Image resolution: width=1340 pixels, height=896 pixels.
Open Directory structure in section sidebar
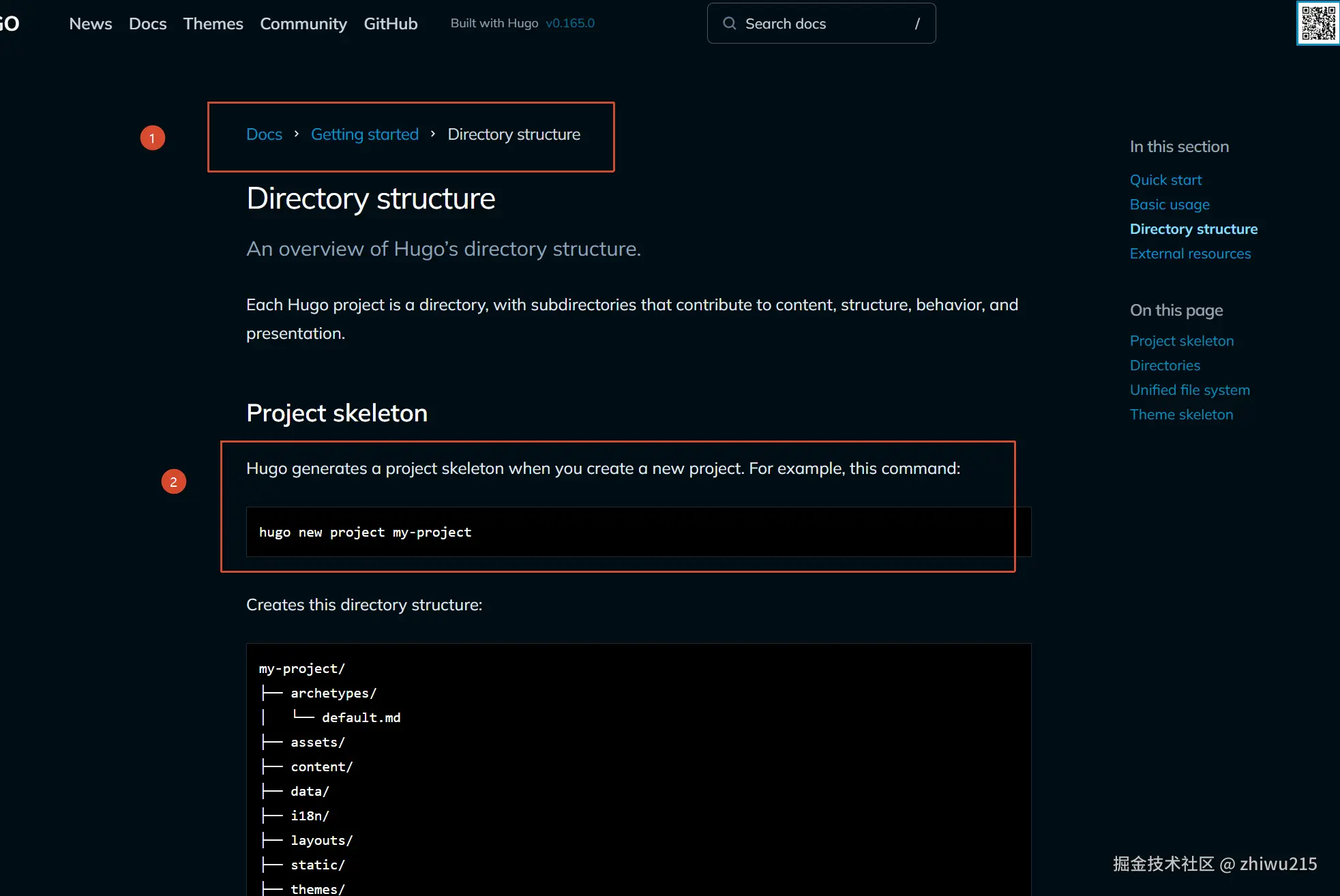point(1194,229)
